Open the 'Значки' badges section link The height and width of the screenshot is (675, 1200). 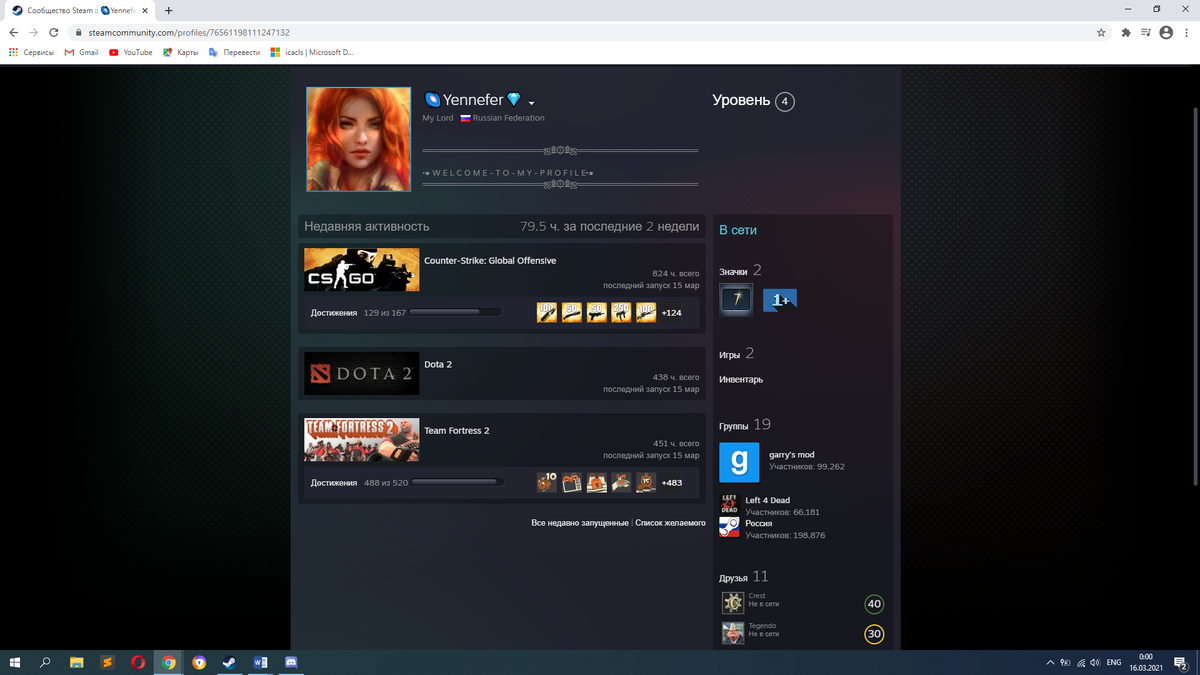(733, 271)
